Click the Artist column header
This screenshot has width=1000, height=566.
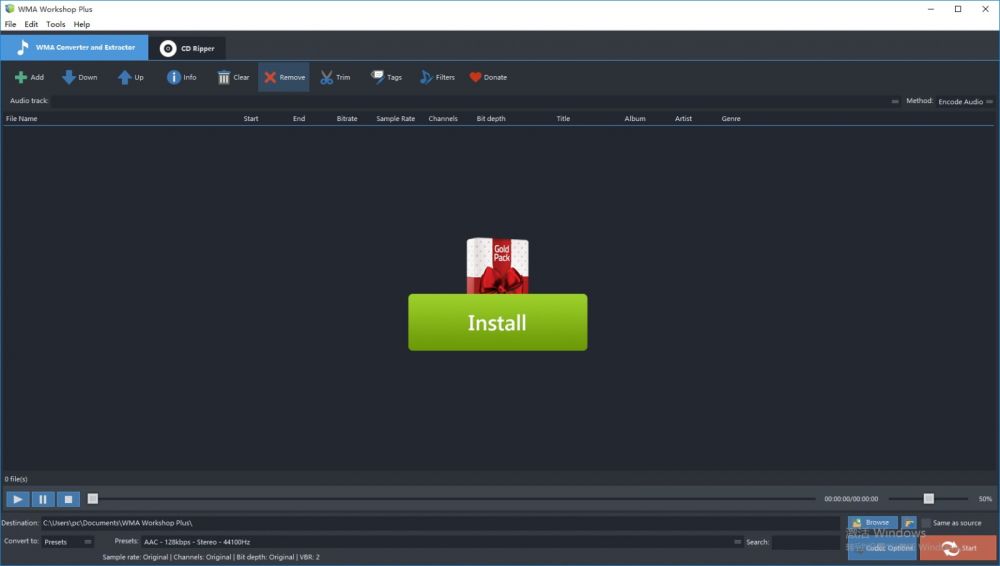(683, 119)
